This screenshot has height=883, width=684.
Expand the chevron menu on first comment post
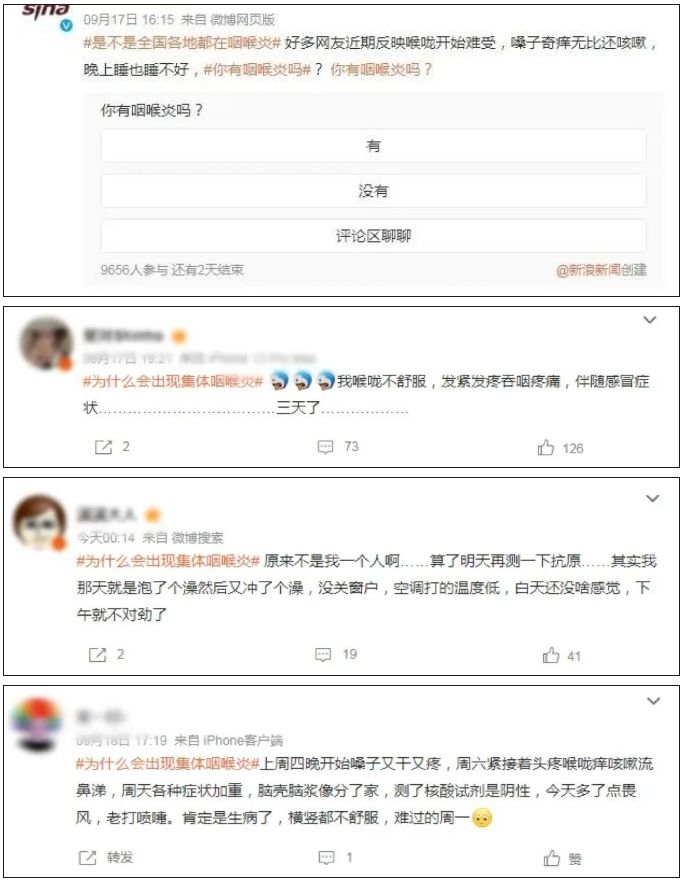click(x=650, y=320)
